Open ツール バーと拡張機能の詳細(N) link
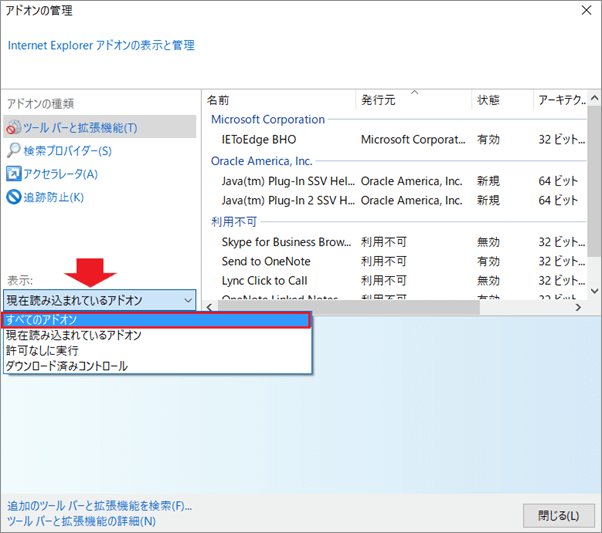602x533 pixels. click(x=81, y=521)
